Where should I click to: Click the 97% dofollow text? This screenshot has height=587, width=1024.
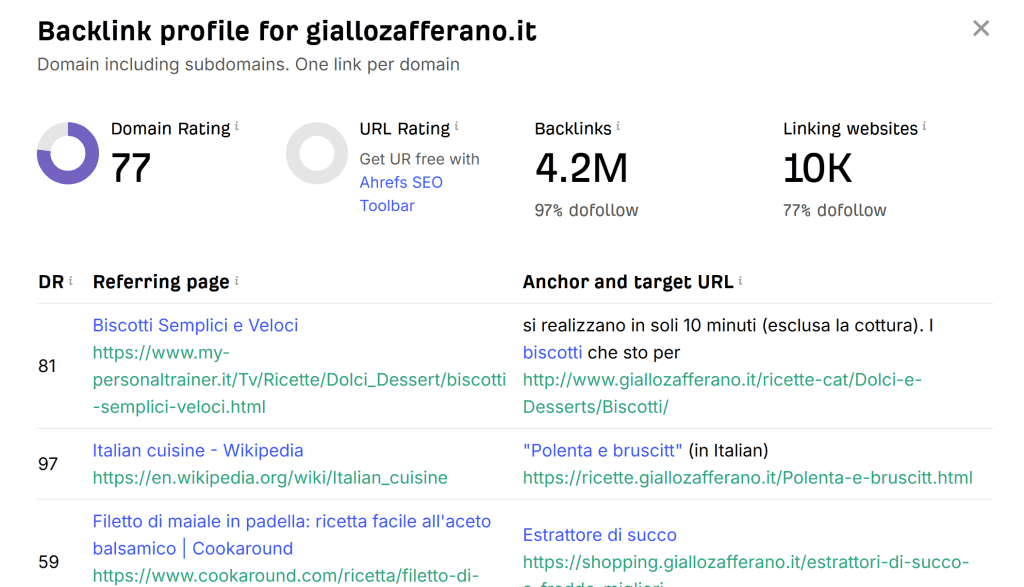click(586, 210)
